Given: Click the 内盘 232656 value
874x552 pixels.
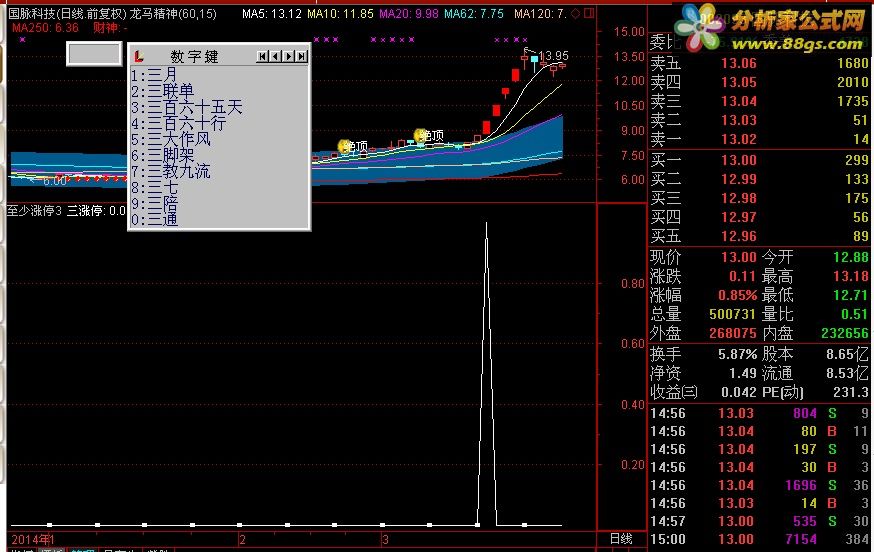Looking at the screenshot, I should click(x=844, y=333).
